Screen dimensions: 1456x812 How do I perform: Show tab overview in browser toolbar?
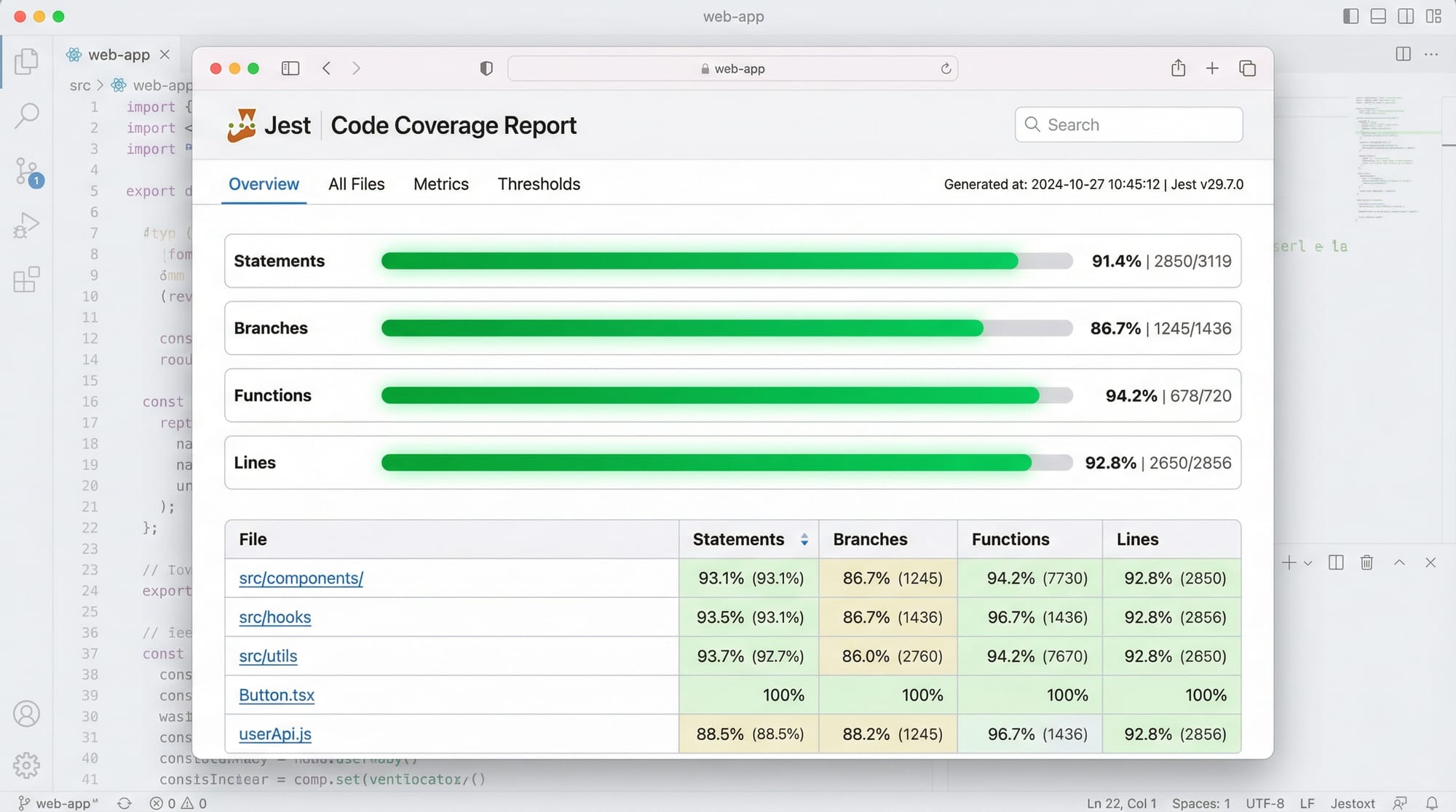1247,68
